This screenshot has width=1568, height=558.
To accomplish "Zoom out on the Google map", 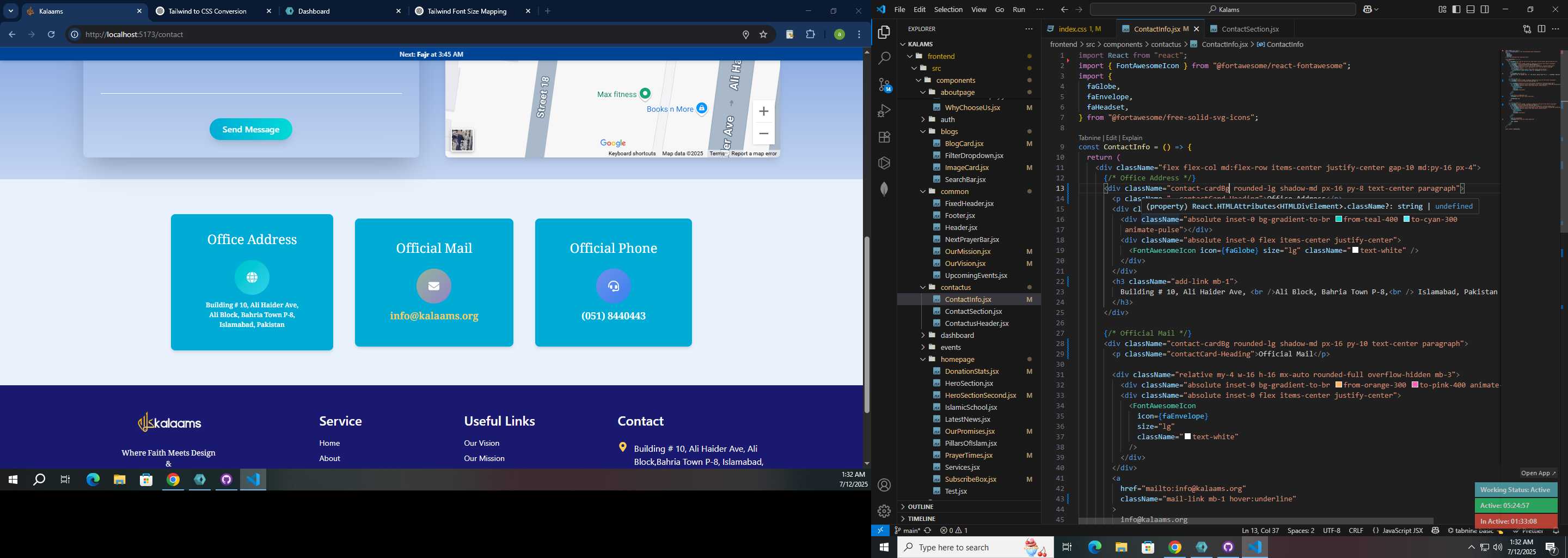I will point(764,134).
